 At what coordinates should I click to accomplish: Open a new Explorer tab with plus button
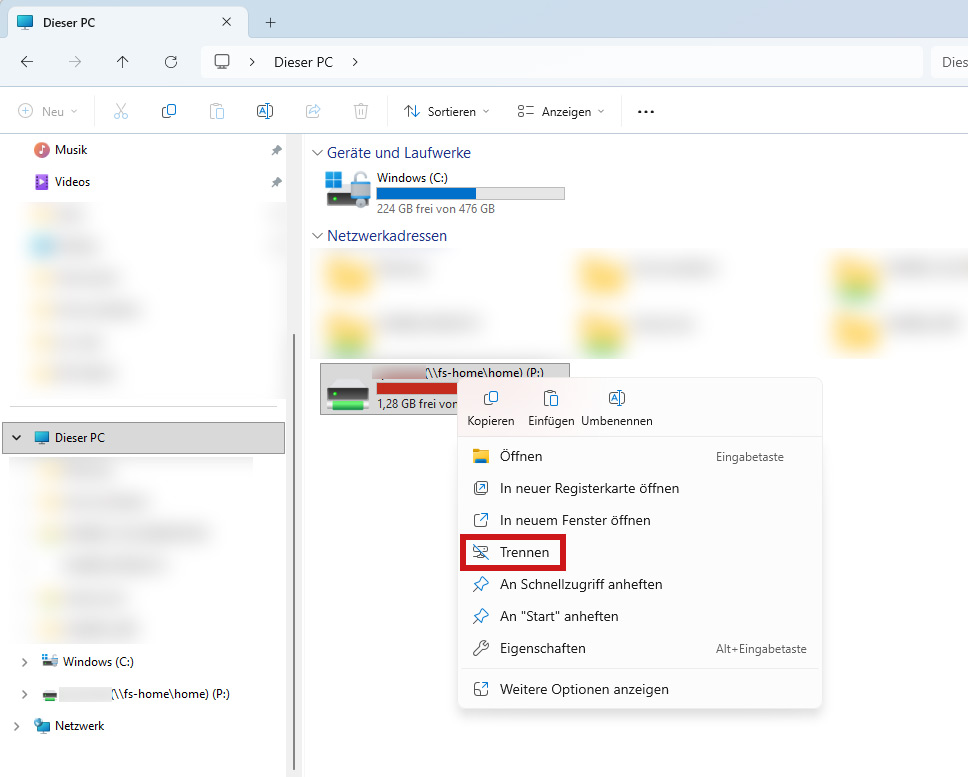tap(270, 22)
